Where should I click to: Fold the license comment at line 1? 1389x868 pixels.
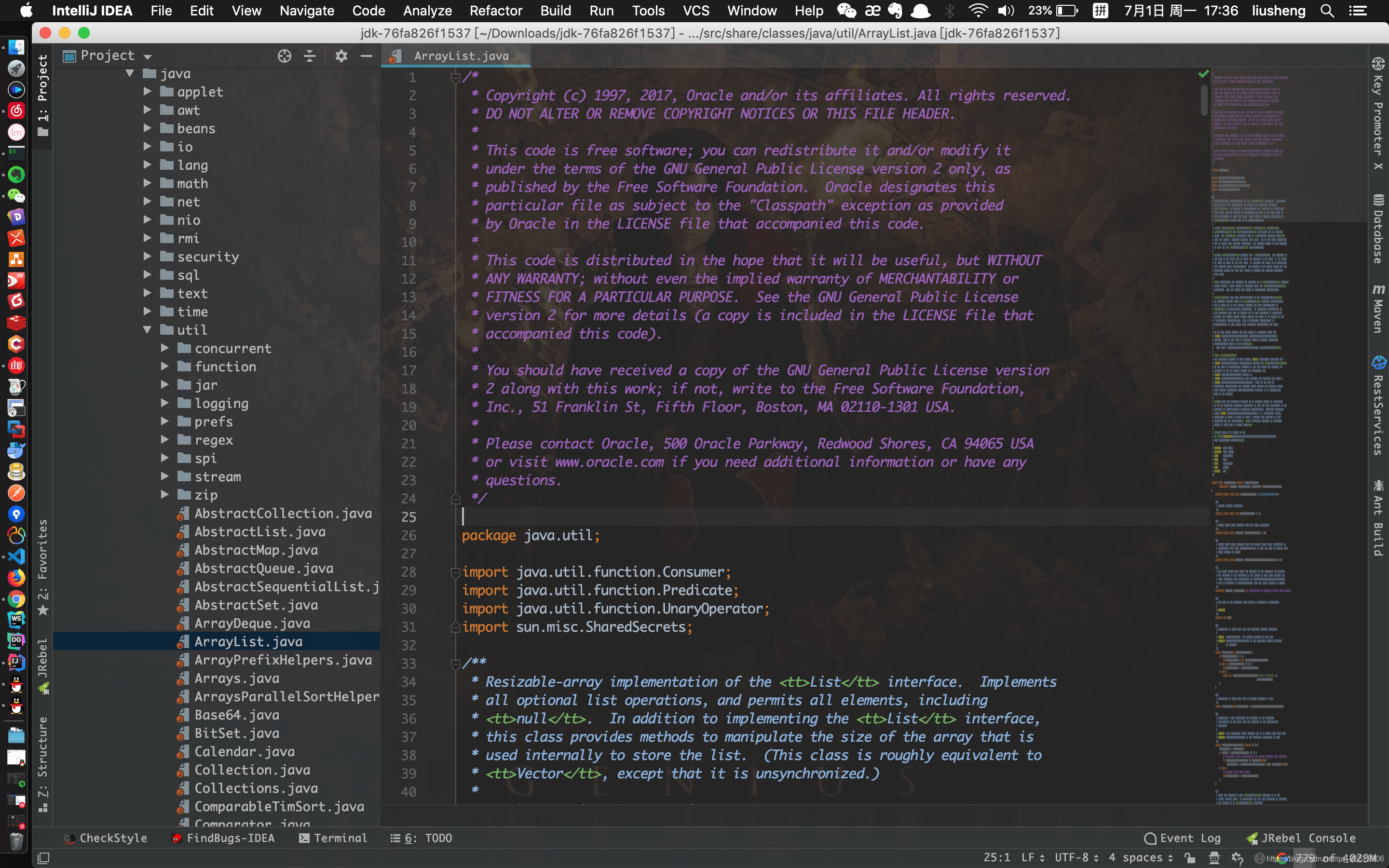[x=455, y=77]
